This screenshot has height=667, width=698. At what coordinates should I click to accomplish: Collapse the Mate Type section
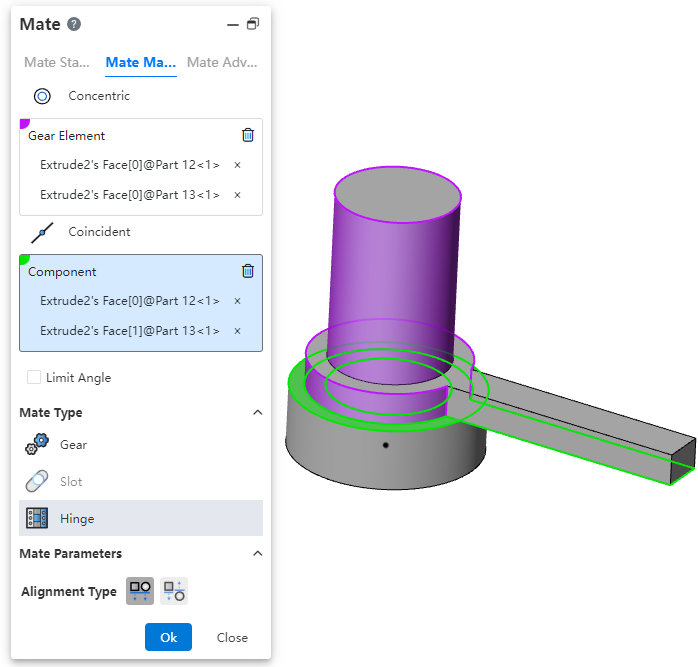point(257,412)
